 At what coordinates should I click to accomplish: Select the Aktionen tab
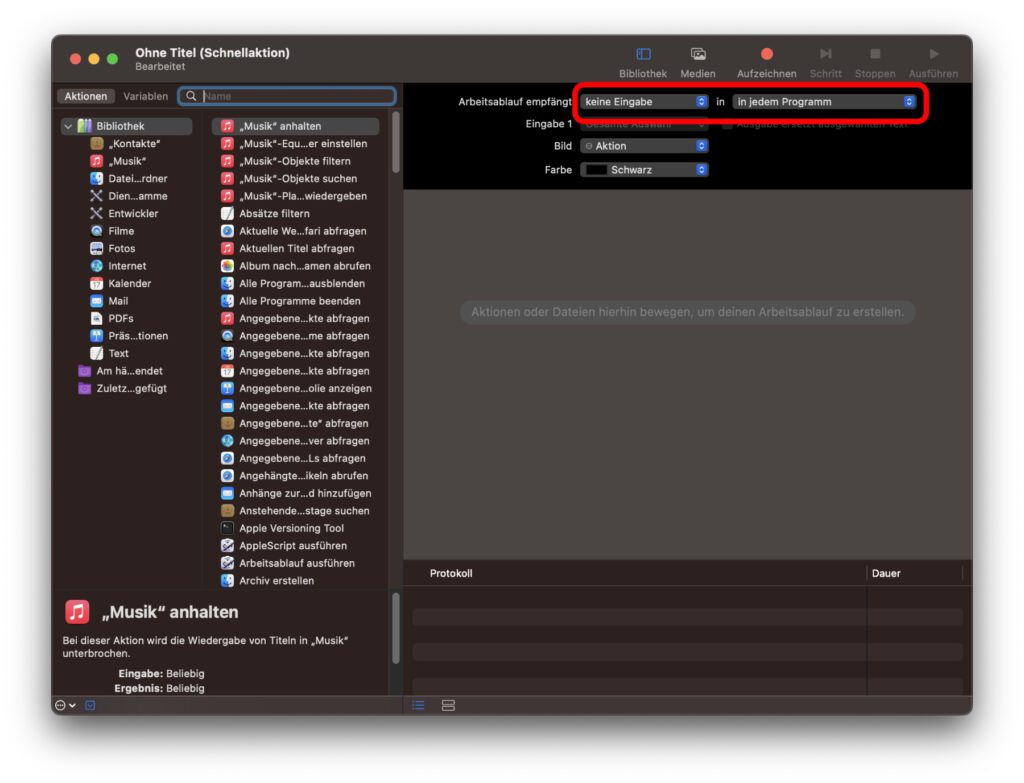tap(86, 96)
